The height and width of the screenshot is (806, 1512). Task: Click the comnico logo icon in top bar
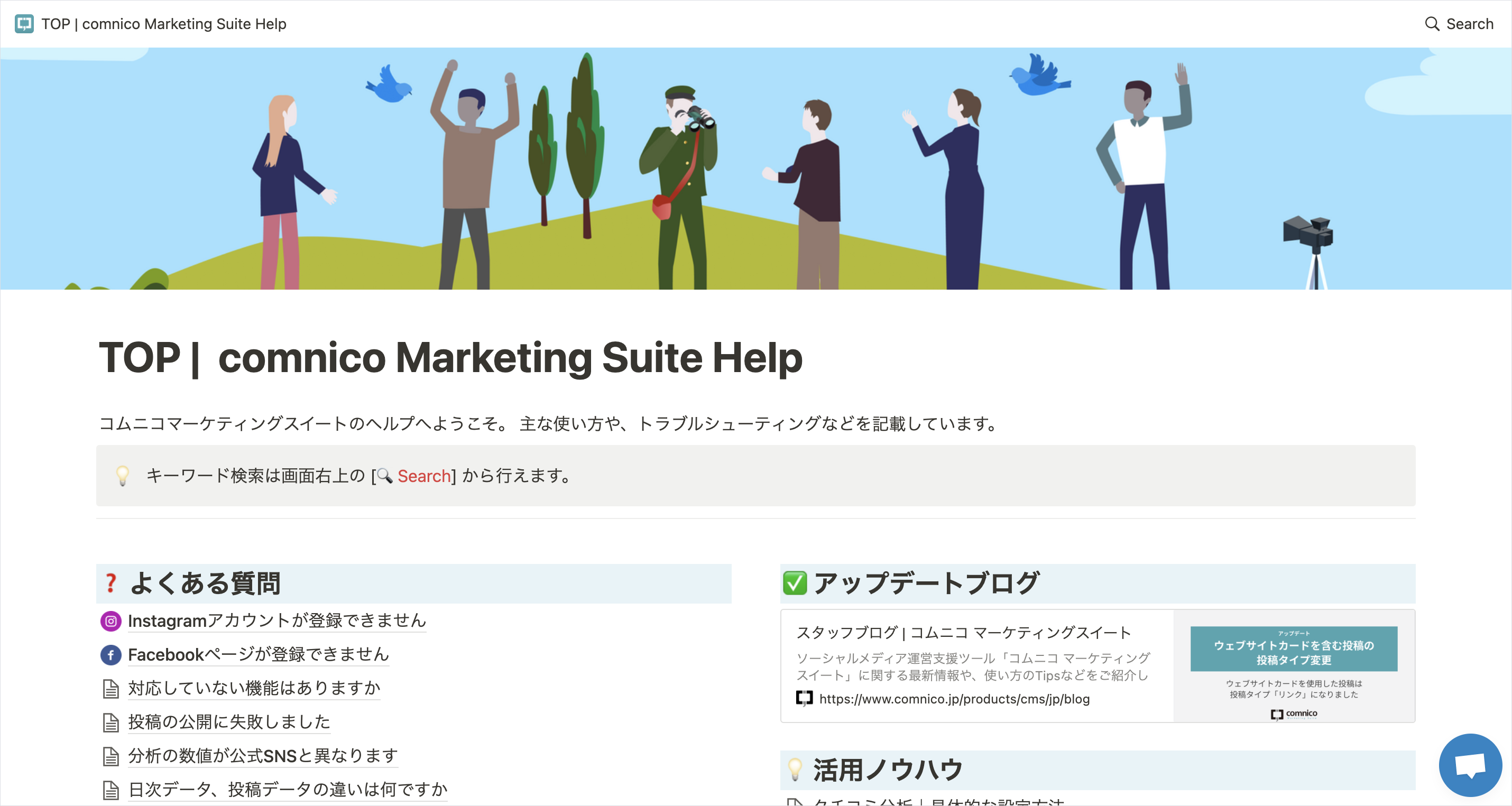pos(24,24)
